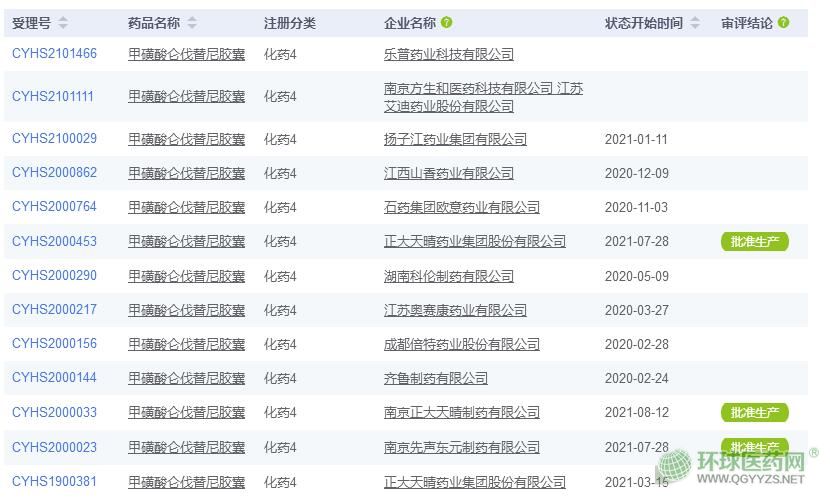Image resolution: width=830 pixels, height=501 pixels.
Task: Click 齐鲁制药有限公司 company name
Action: click(x=435, y=378)
